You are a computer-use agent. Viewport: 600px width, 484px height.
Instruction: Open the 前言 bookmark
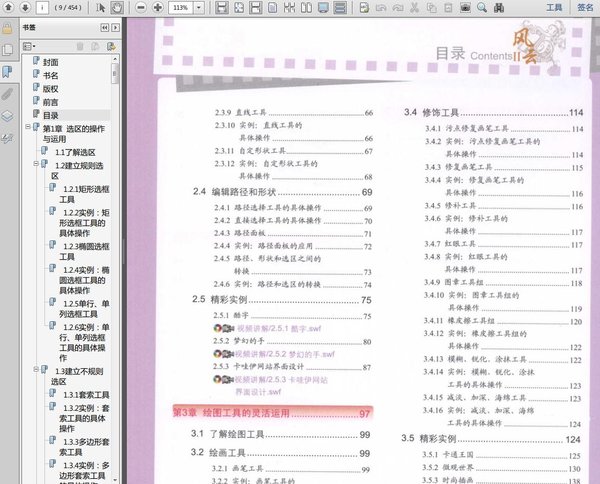(50, 102)
